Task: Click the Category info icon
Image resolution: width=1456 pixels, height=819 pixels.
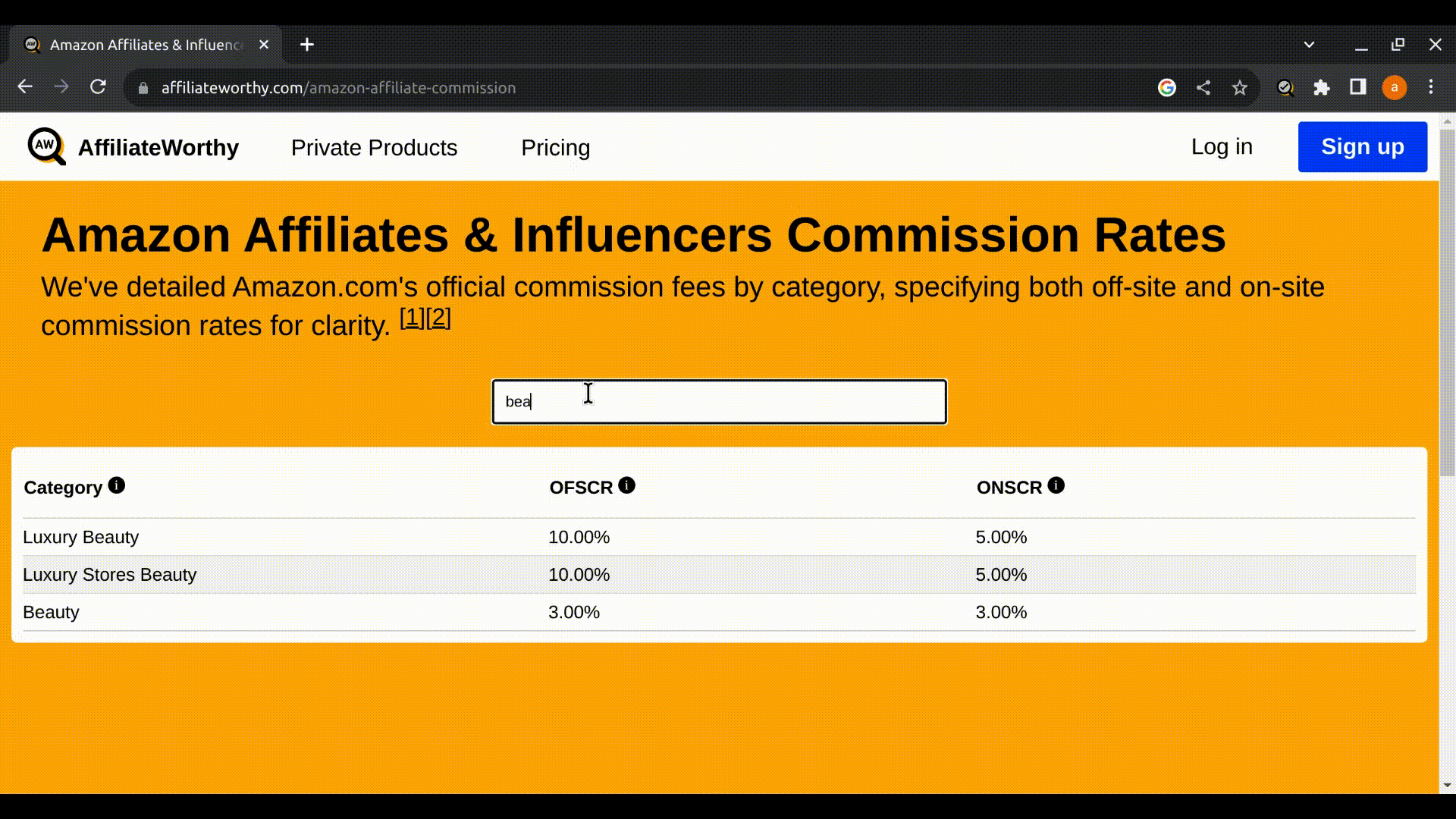Action: [x=116, y=485]
